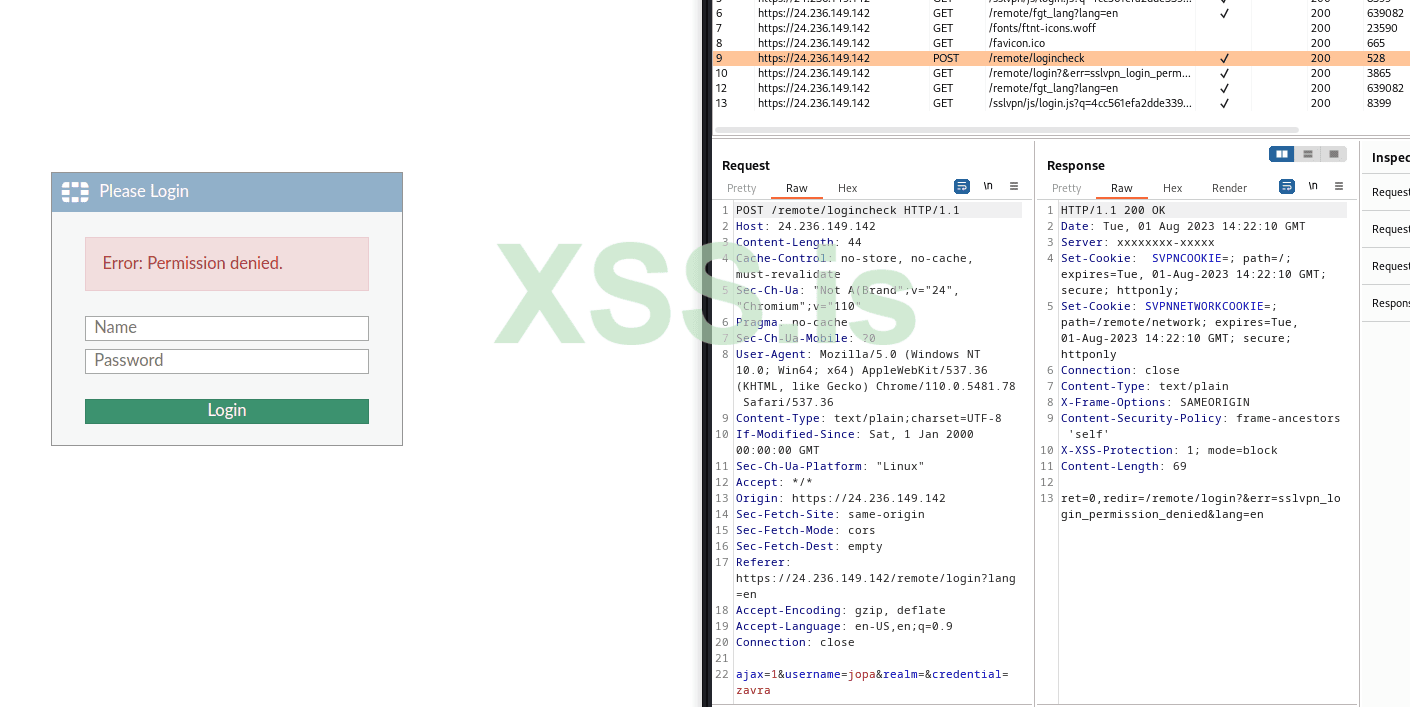The height and width of the screenshot is (707, 1410).
Task: Click request header 'Accept-Language: en-US,en;q=0.9'
Action: 844,626
